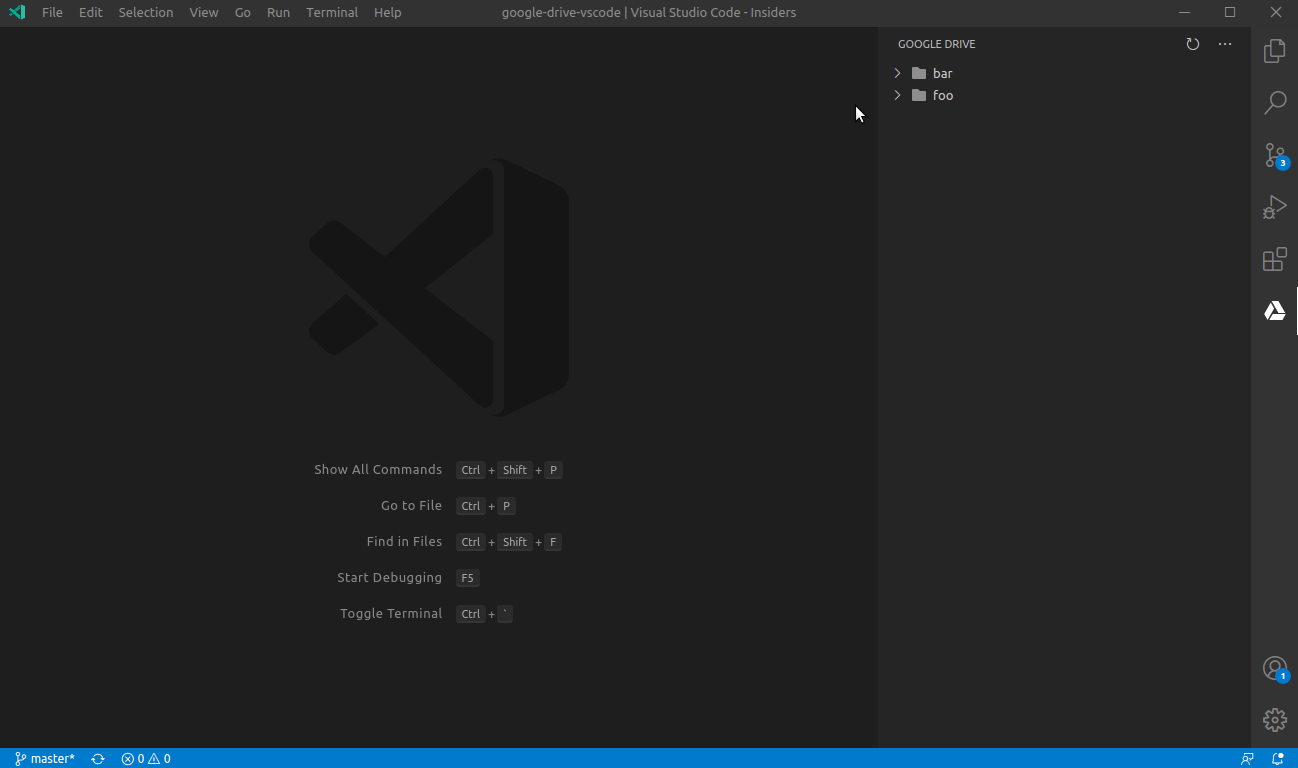1298x768 pixels.
Task: Open the Explorer view in activity bar
Action: click(1274, 51)
